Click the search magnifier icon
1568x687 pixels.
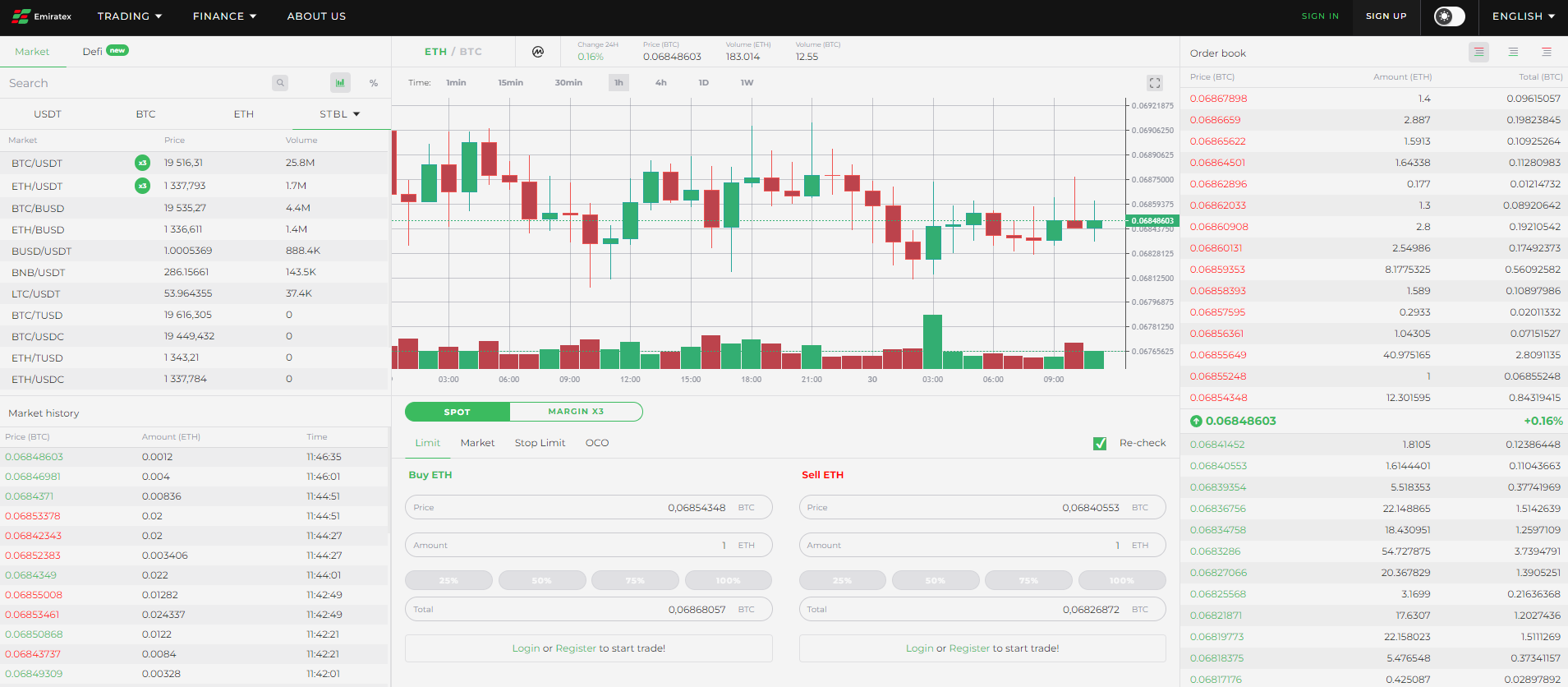point(280,83)
